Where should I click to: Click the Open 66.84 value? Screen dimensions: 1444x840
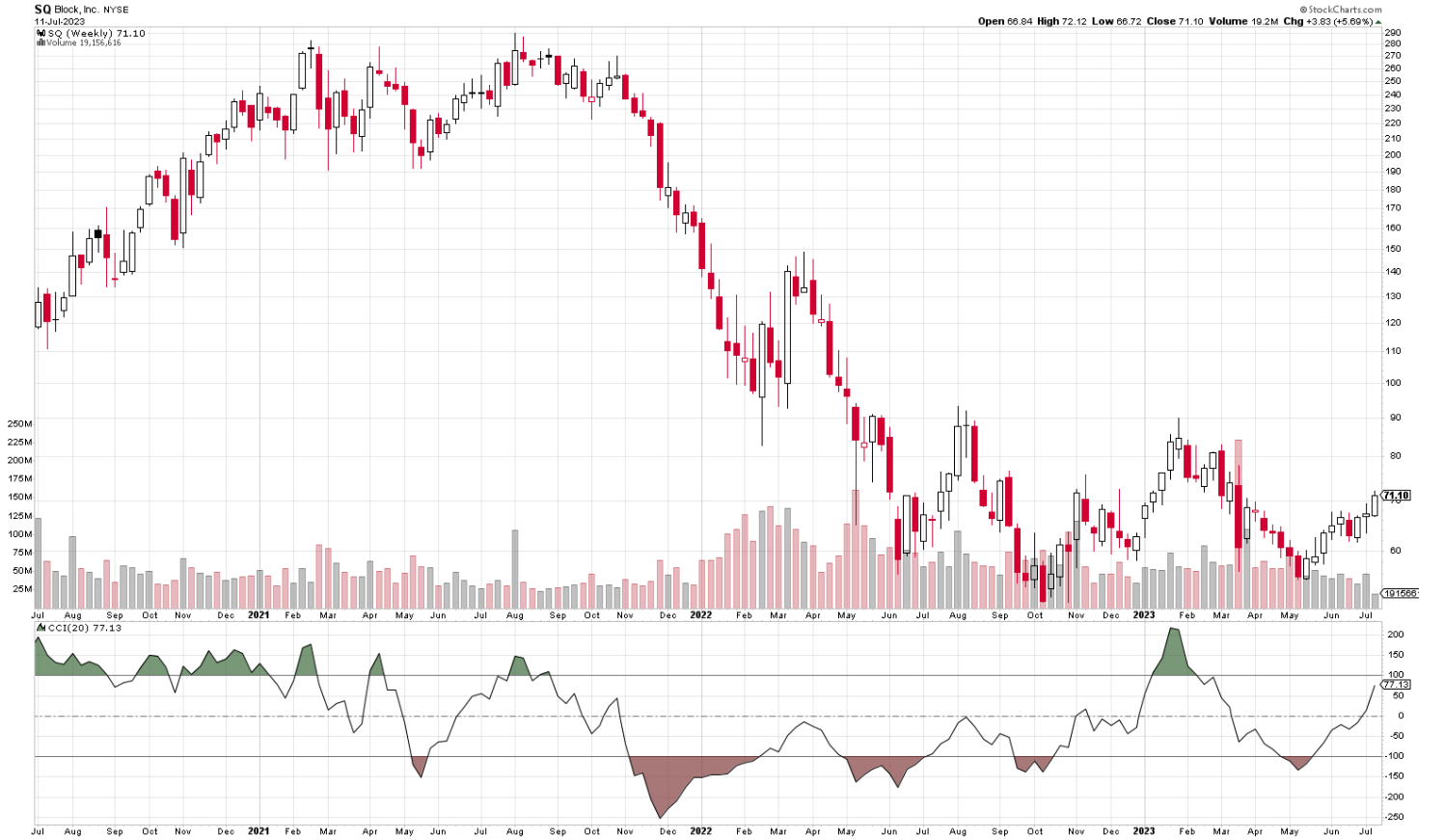(1005, 21)
